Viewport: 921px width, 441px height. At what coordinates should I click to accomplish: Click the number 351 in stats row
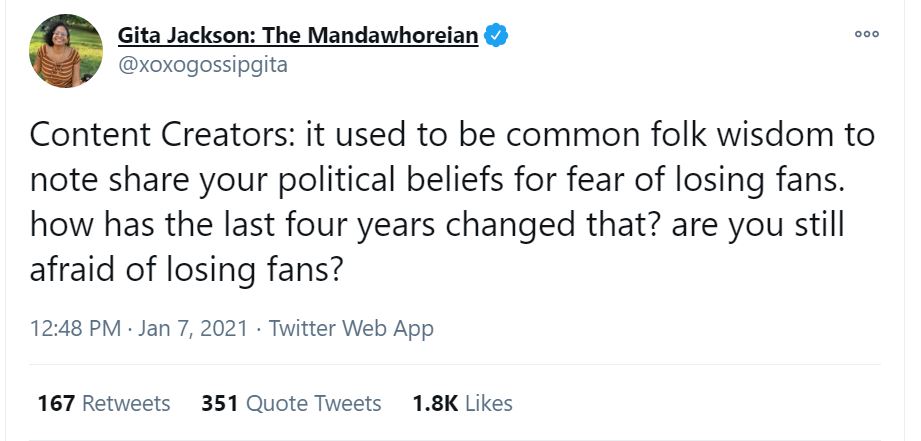coord(219,404)
